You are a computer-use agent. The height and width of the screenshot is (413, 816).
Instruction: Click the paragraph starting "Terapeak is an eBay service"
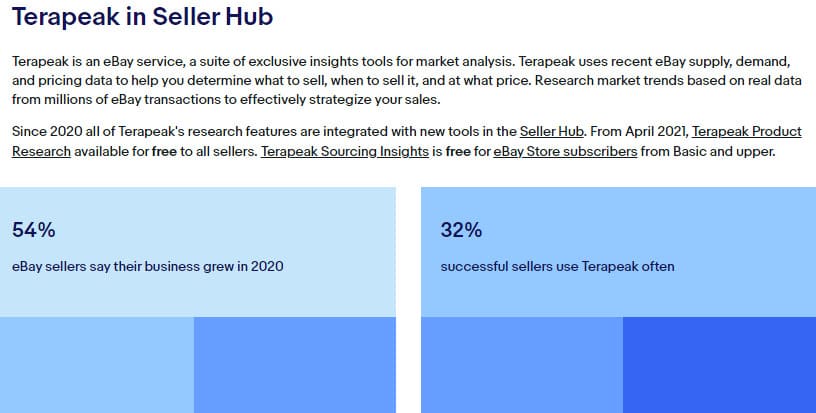407,80
